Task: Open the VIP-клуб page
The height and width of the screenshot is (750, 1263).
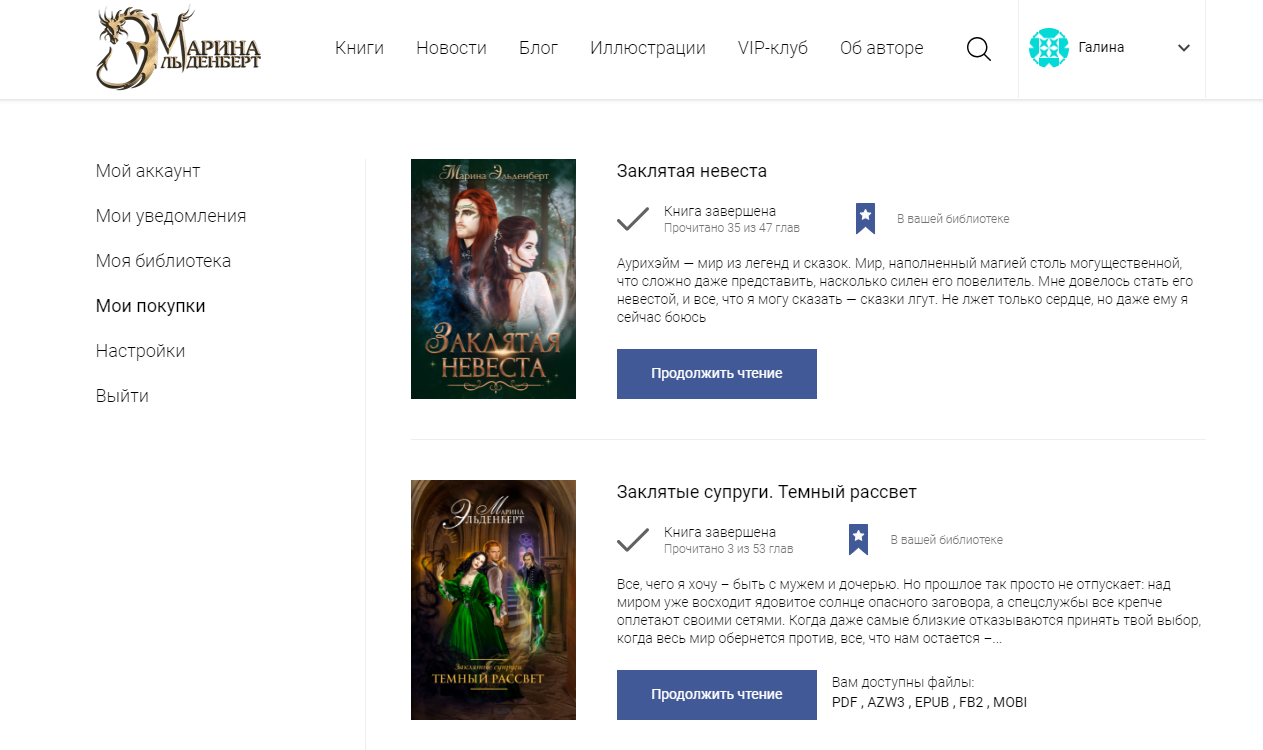Action: coord(772,48)
